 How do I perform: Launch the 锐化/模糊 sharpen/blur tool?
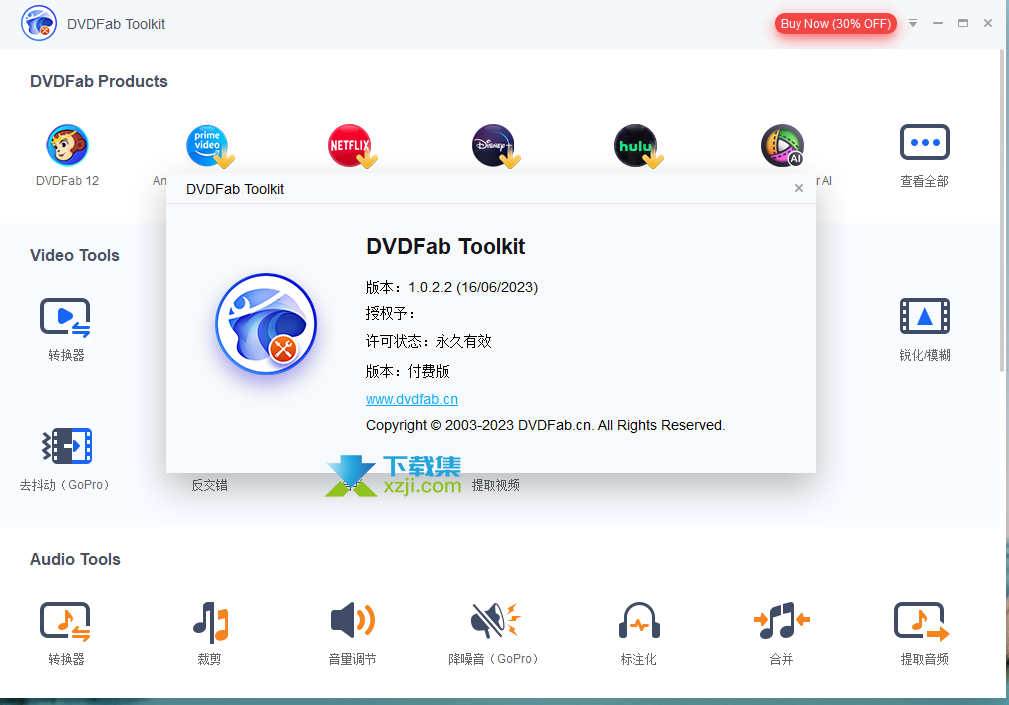(x=925, y=316)
